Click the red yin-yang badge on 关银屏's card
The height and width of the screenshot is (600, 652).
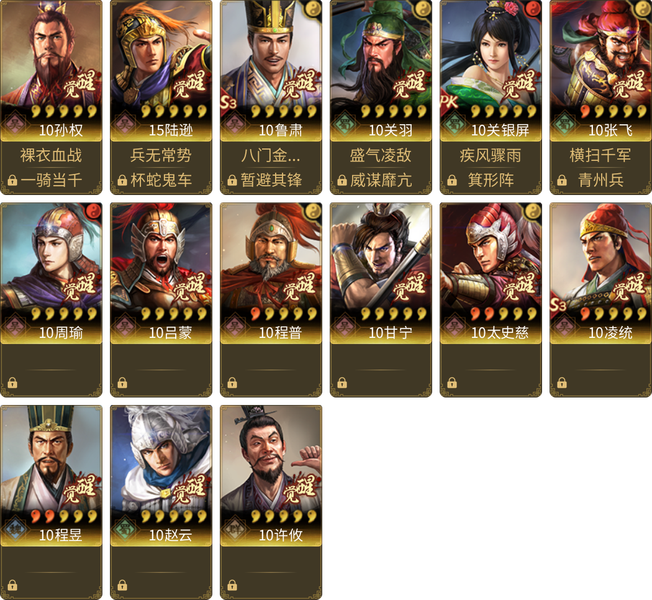(x=533, y=9)
